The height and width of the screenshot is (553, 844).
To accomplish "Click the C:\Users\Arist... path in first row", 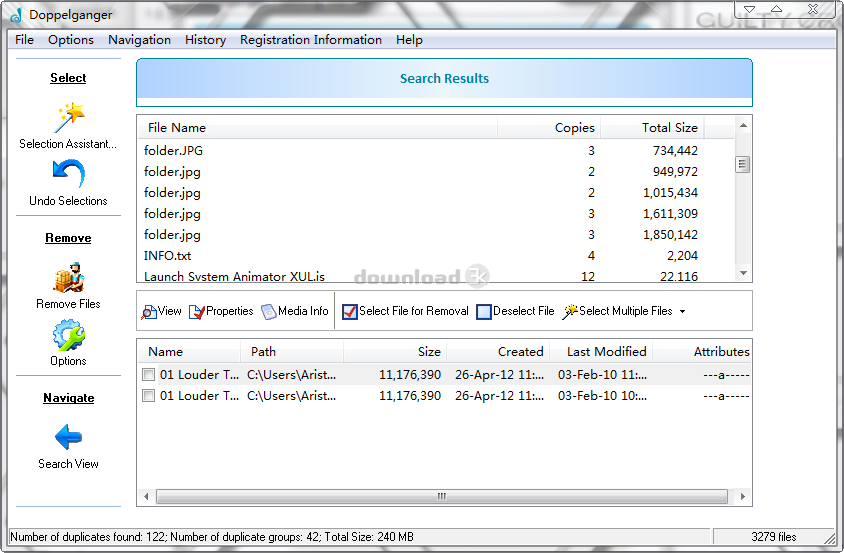I will [x=291, y=375].
